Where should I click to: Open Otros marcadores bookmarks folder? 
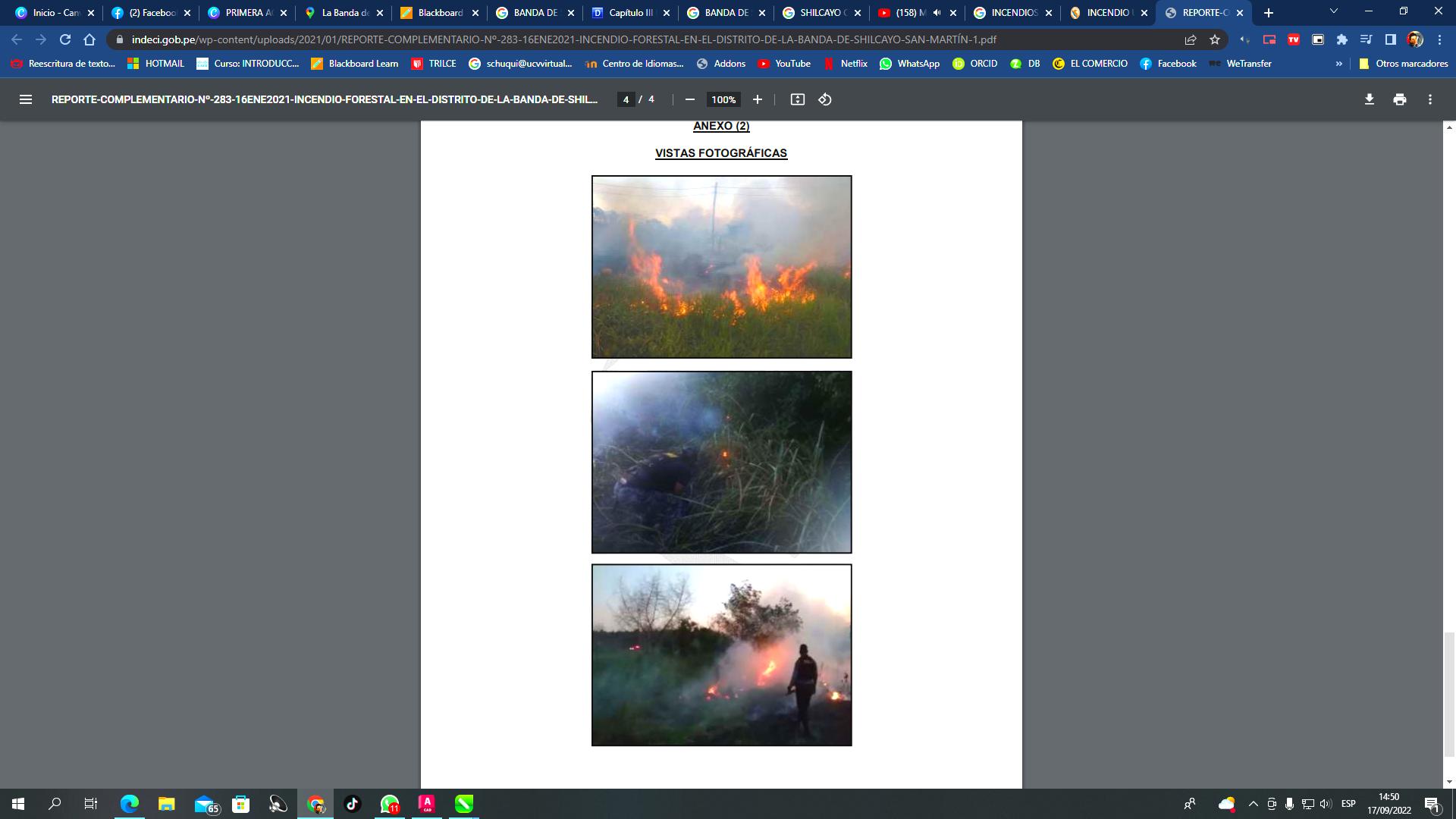[x=1403, y=64]
